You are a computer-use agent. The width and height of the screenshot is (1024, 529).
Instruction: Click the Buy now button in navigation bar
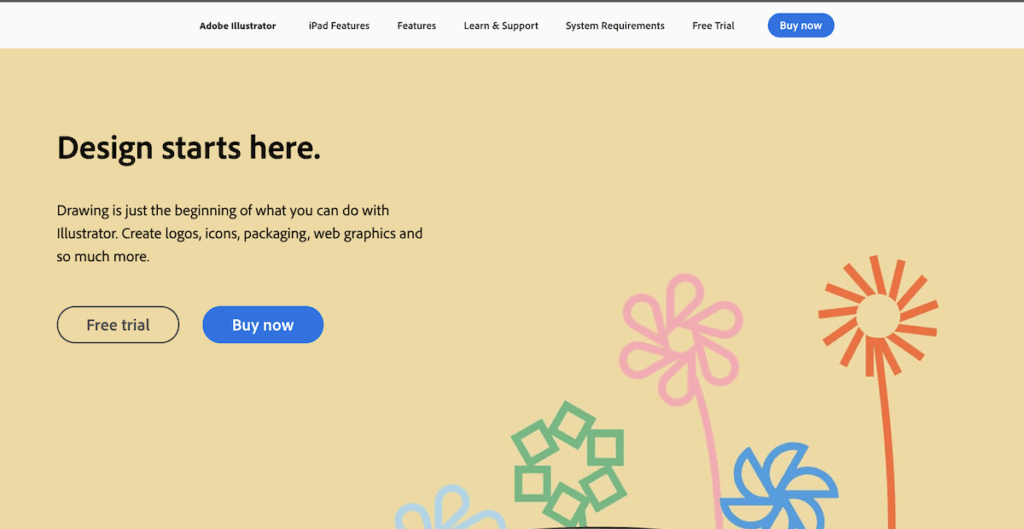pyautogui.click(x=801, y=25)
